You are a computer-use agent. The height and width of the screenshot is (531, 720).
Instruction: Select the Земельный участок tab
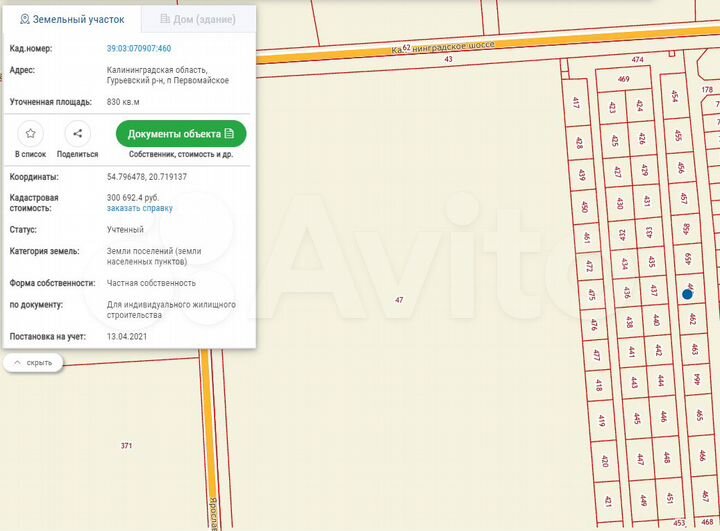(x=71, y=19)
